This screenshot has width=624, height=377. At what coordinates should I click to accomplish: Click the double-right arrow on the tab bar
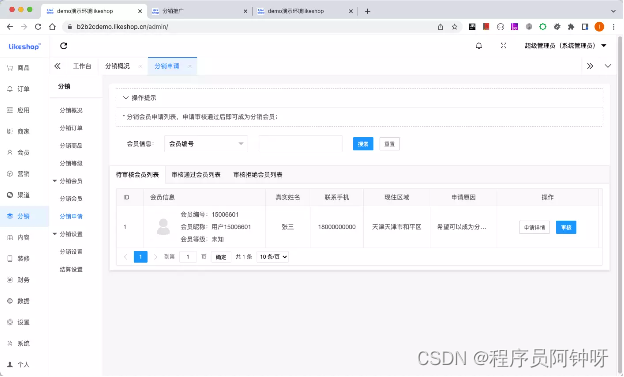[590, 66]
